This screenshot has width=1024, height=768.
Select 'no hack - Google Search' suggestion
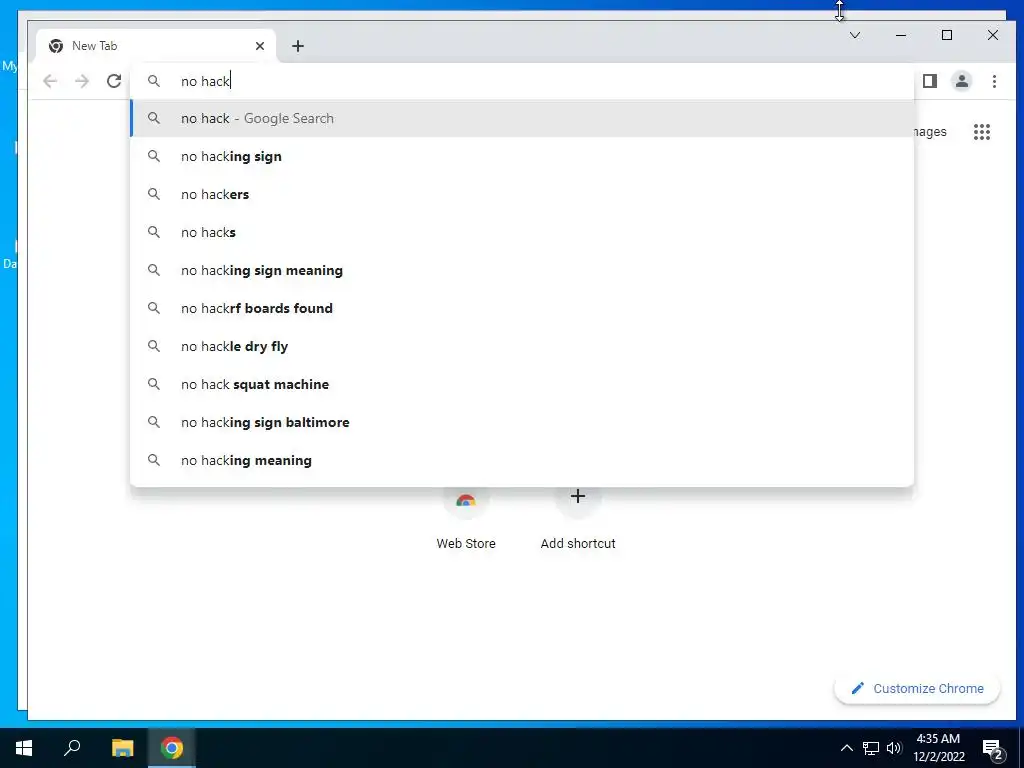pos(522,118)
